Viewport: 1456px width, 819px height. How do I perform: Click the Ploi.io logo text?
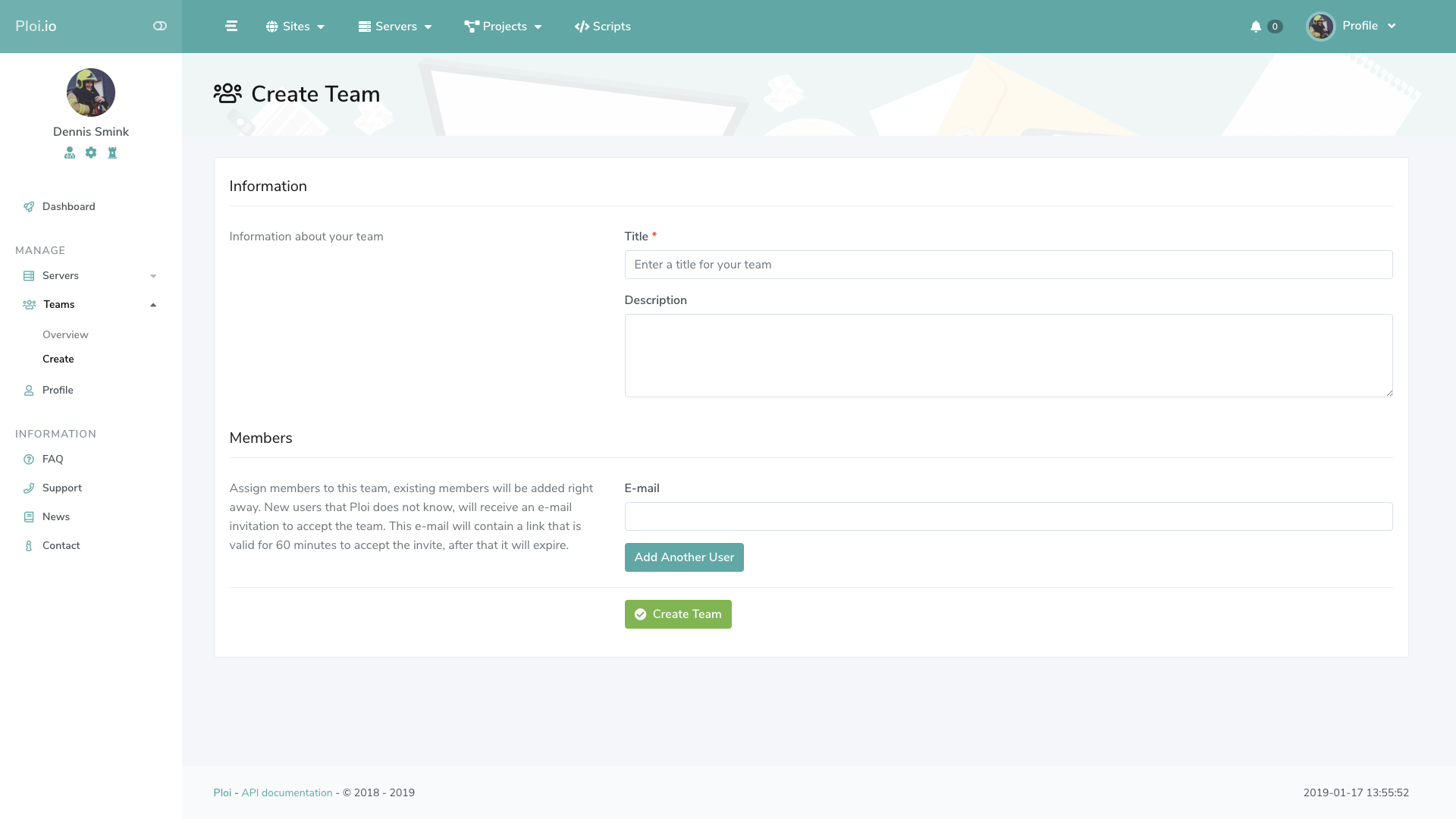pyautogui.click(x=36, y=26)
